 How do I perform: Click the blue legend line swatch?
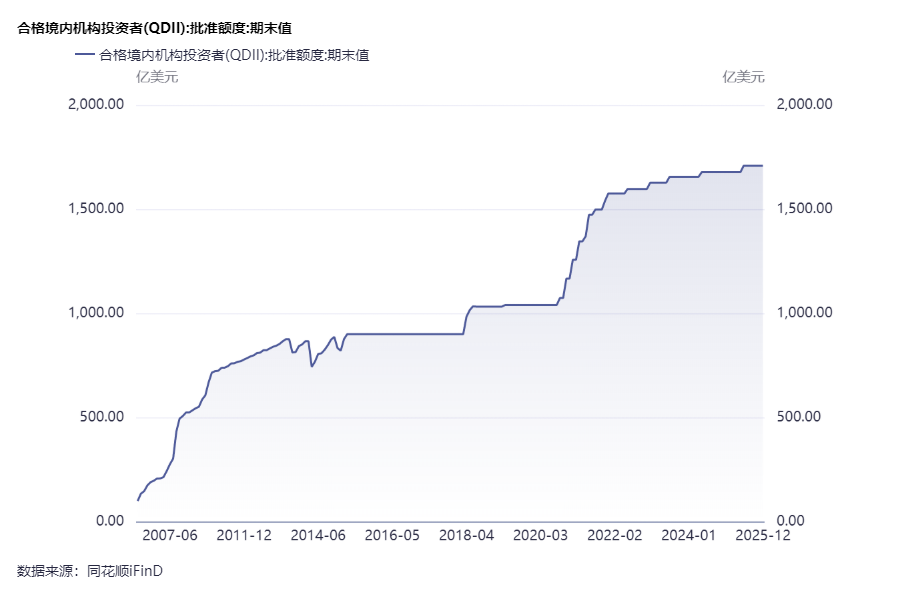point(85,56)
